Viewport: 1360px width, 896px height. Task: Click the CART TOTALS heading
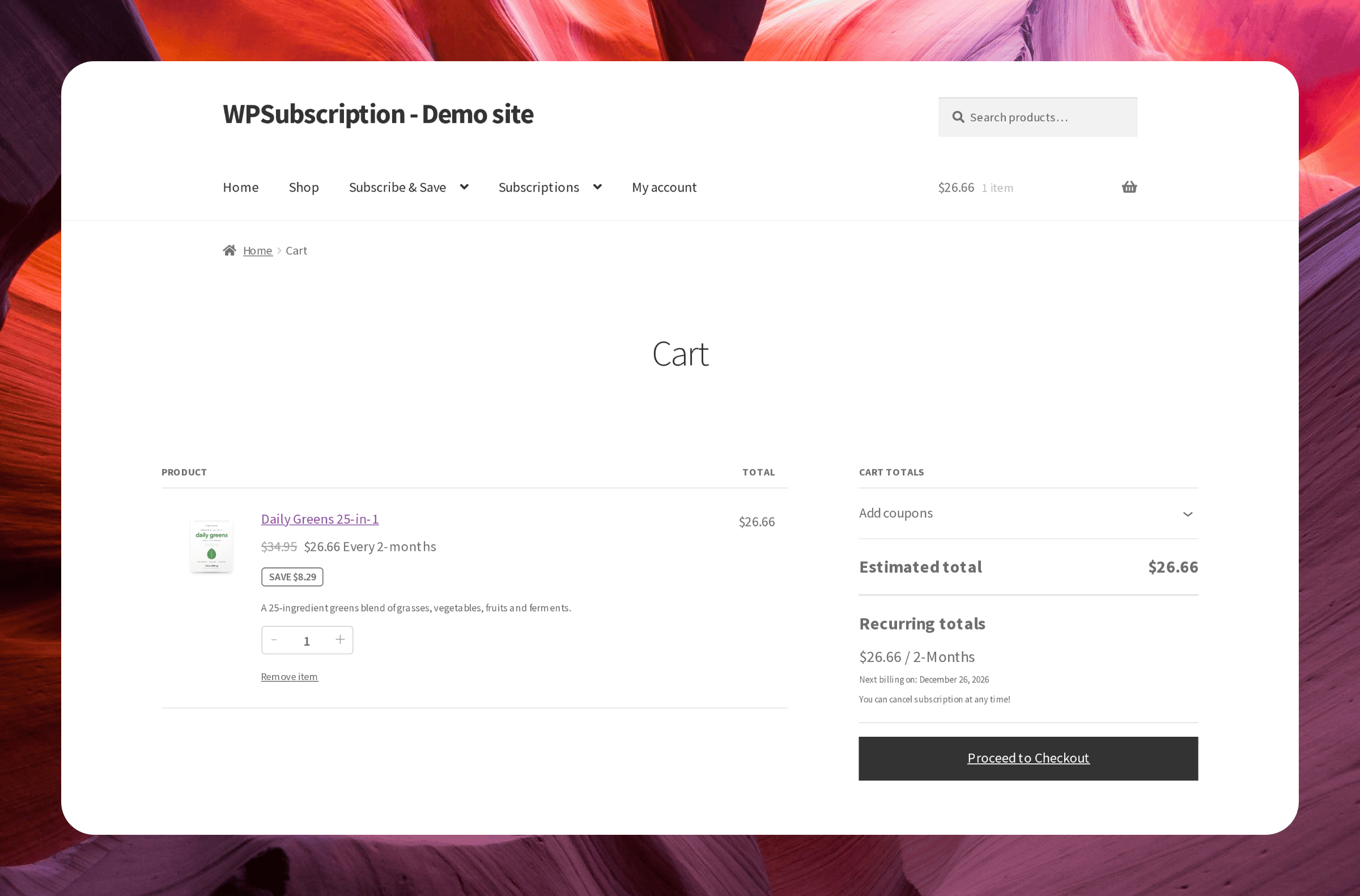(x=891, y=472)
